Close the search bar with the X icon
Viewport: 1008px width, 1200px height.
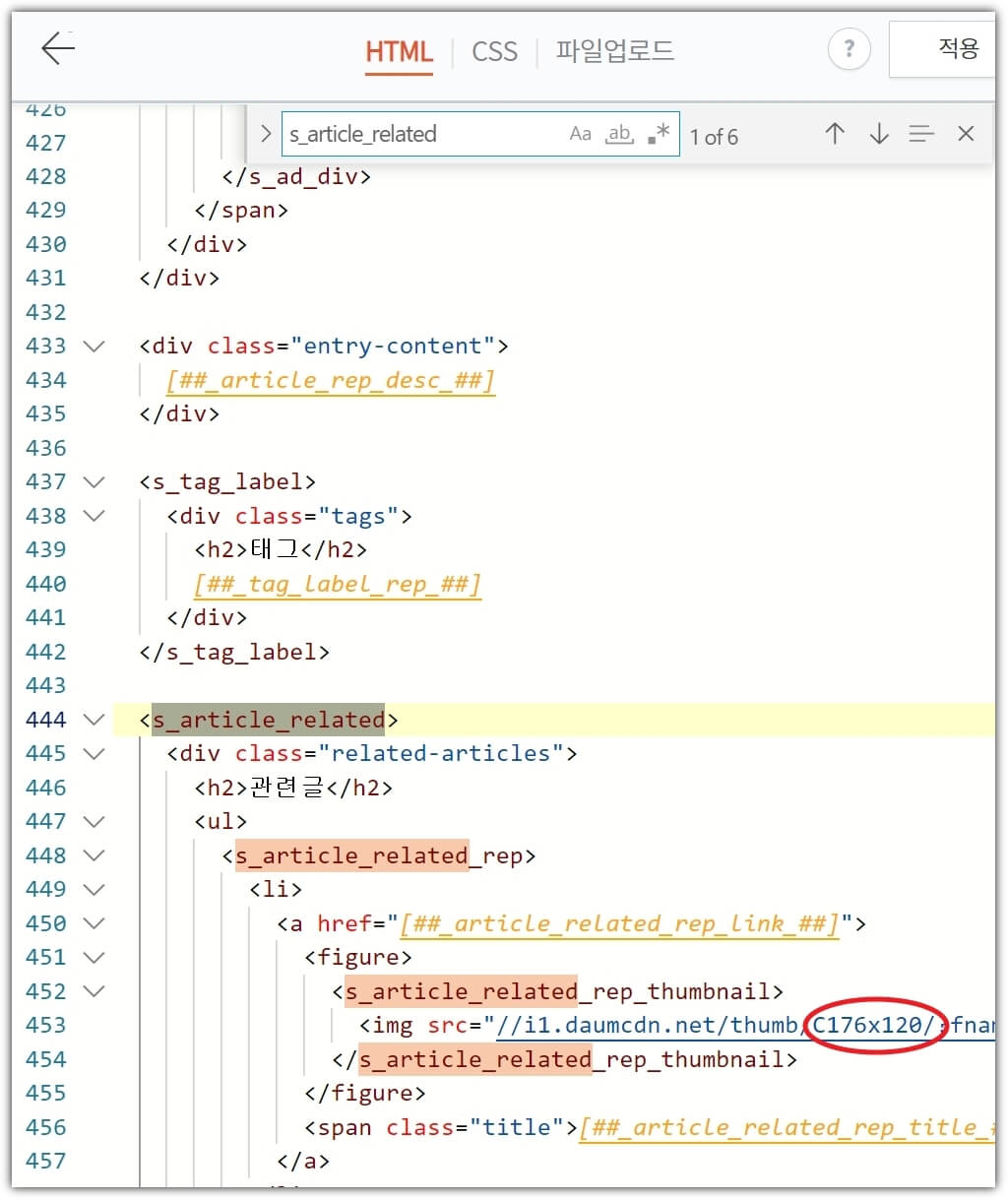pos(966,134)
